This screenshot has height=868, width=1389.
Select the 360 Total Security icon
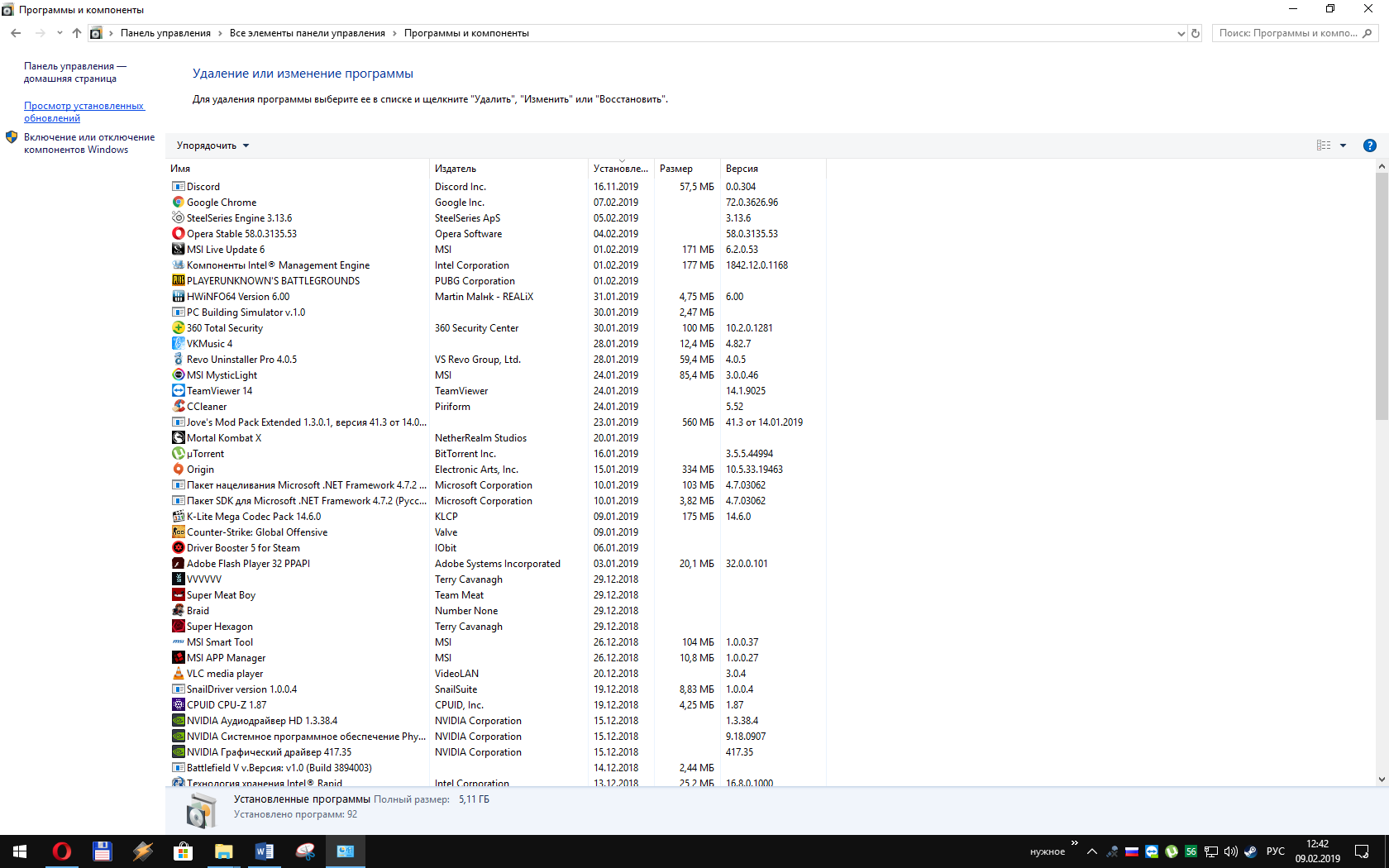click(178, 328)
